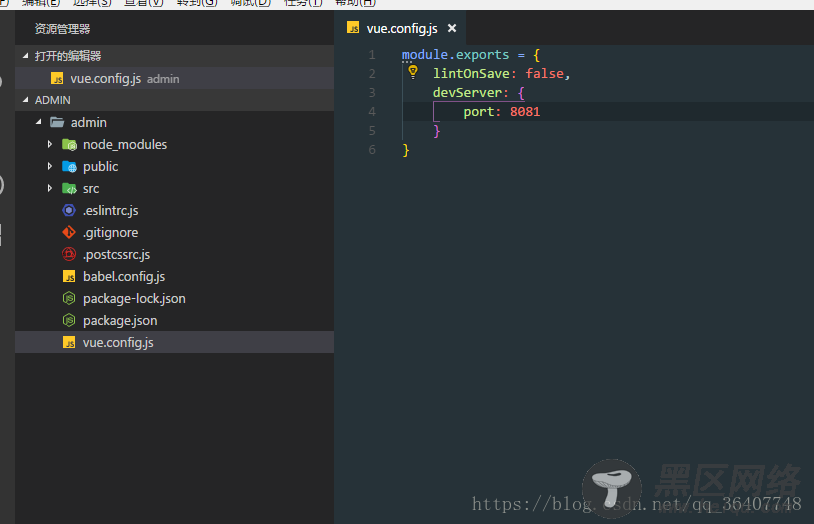
Task: Select vue.config.js admin in open editors
Action: click(174, 78)
